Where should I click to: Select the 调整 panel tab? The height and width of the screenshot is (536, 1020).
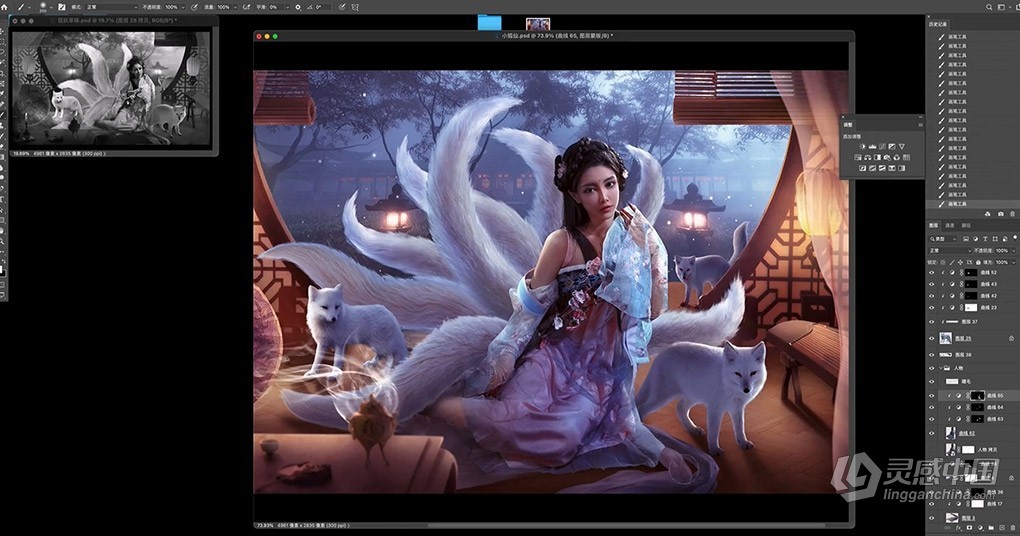[847, 125]
